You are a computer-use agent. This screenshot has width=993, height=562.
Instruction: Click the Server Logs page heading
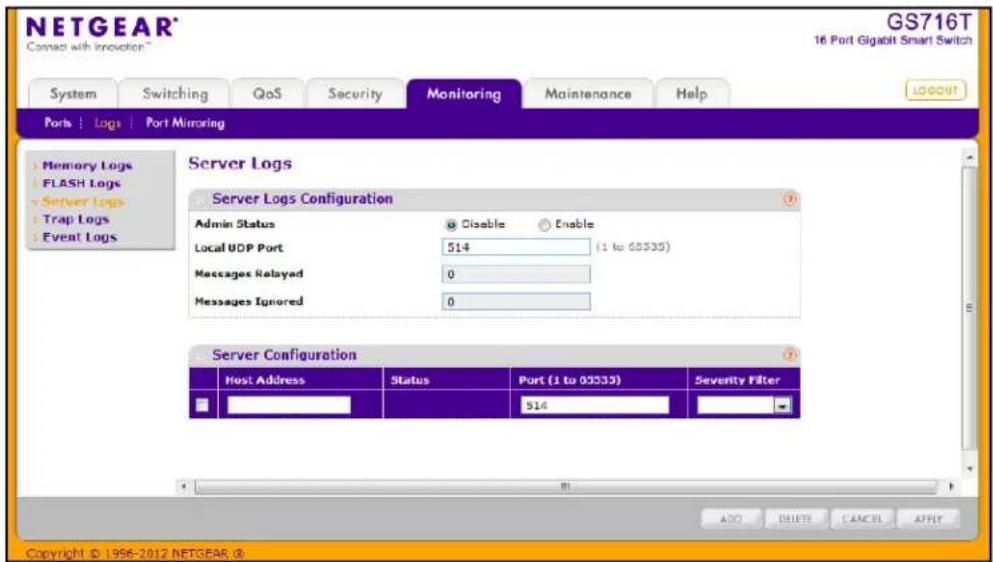240,163
